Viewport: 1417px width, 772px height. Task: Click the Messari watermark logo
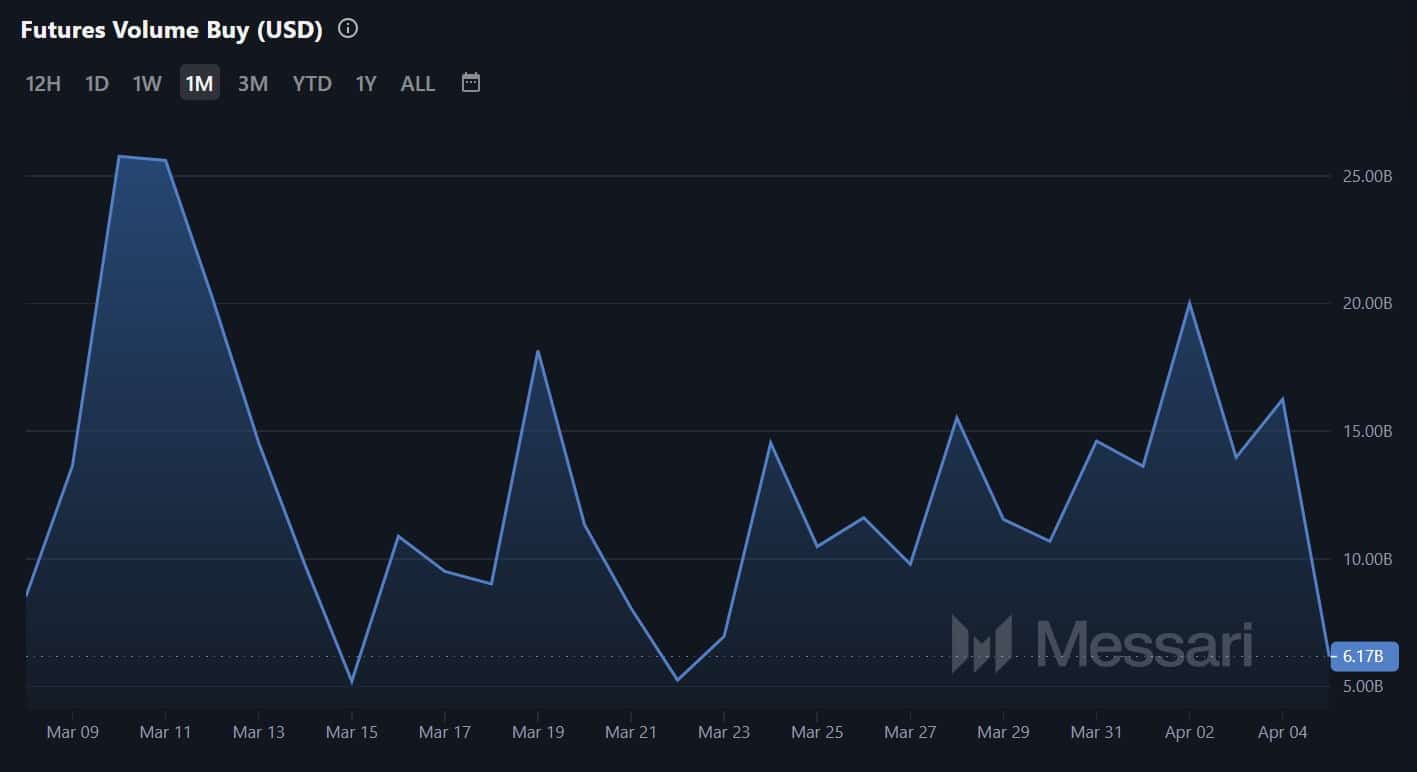[1101, 643]
